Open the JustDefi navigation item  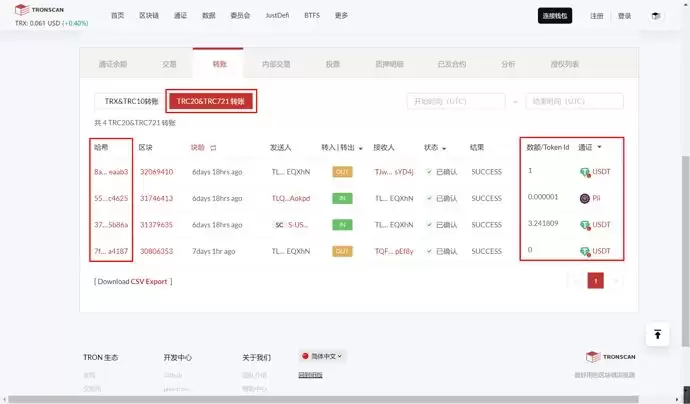click(277, 15)
